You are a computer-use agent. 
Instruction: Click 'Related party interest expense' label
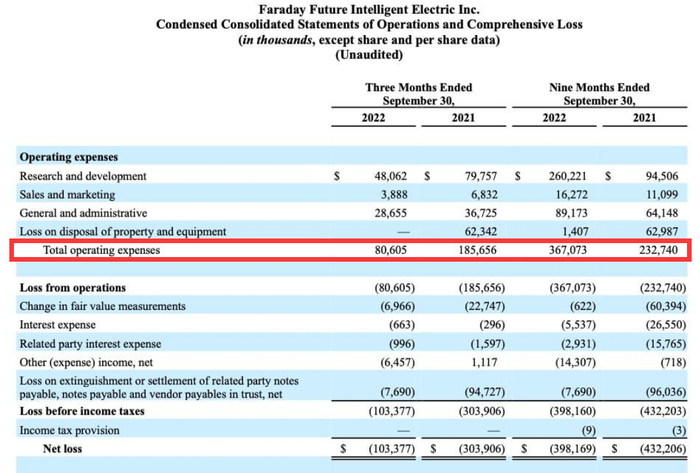point(90,344)
